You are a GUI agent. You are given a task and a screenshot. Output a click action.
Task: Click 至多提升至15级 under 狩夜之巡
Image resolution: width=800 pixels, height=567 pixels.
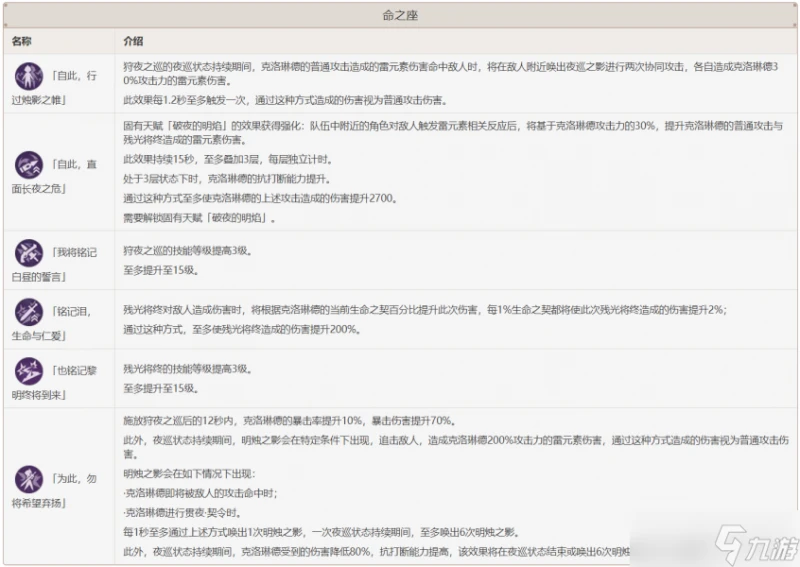pyautogui.click(x=161, y=270)
